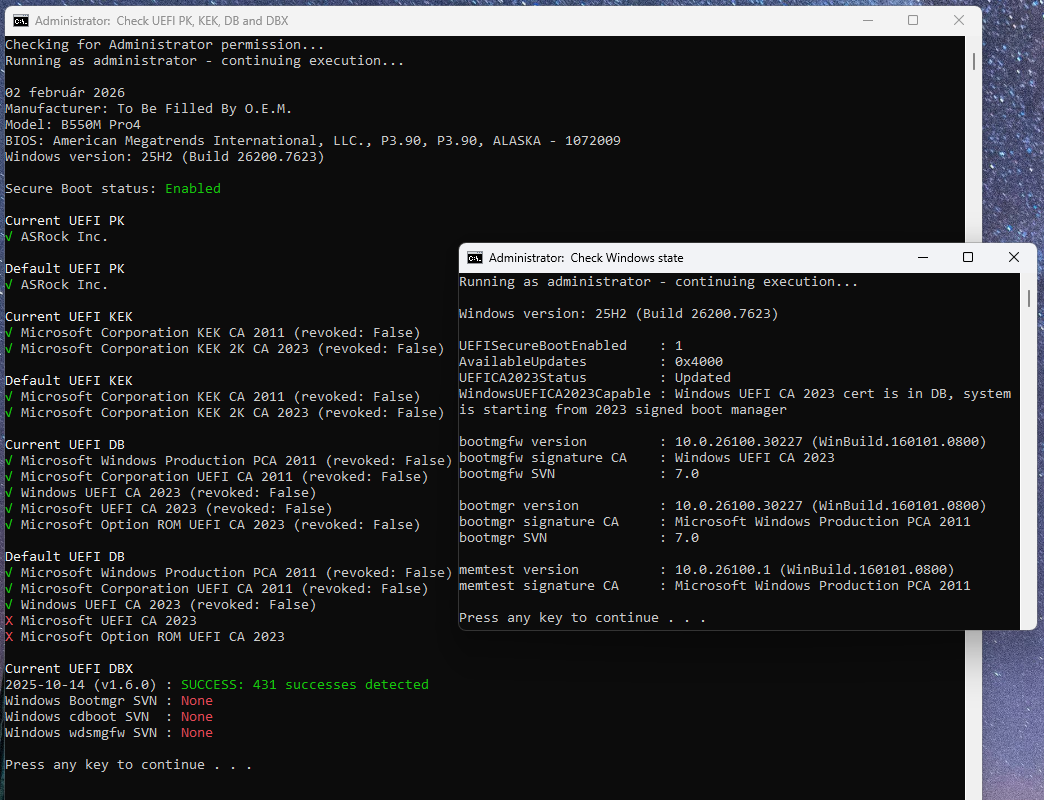Click the 'Model: B550M Pro4' line
This screenshot has width=1044, height=800.
point(73,124)
